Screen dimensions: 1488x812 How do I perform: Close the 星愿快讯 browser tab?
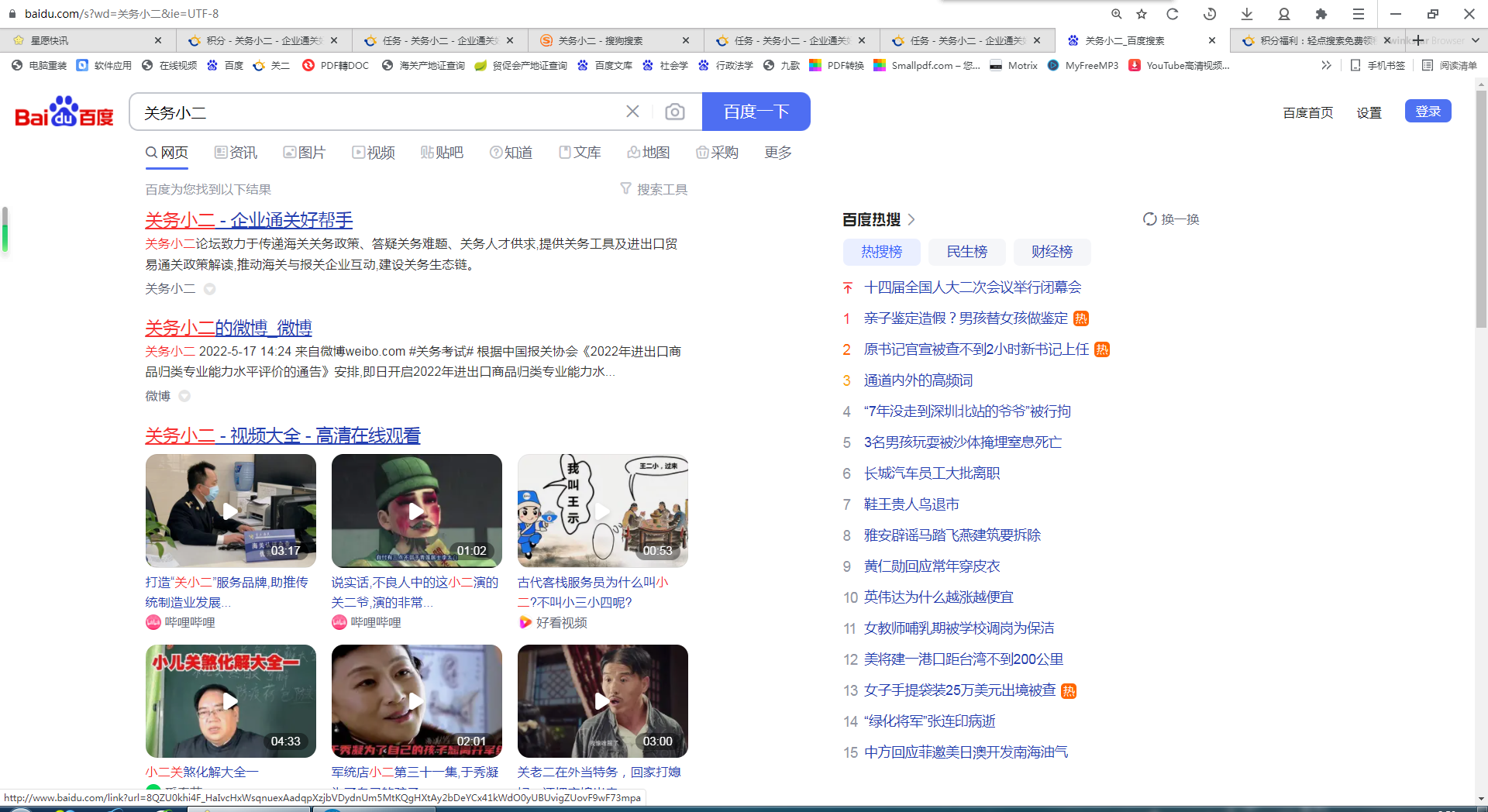point(158,40)
